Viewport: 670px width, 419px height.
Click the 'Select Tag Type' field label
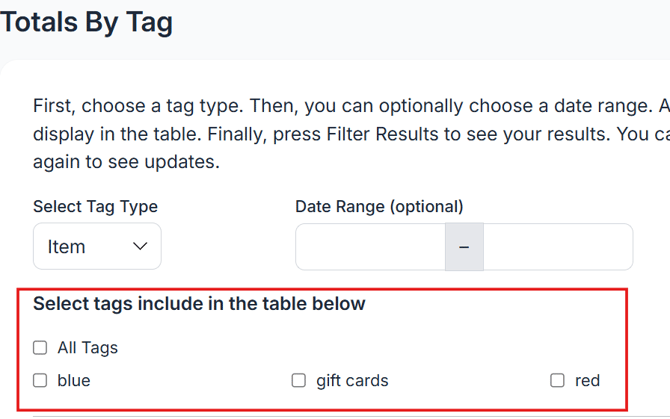tap(95, 207)
